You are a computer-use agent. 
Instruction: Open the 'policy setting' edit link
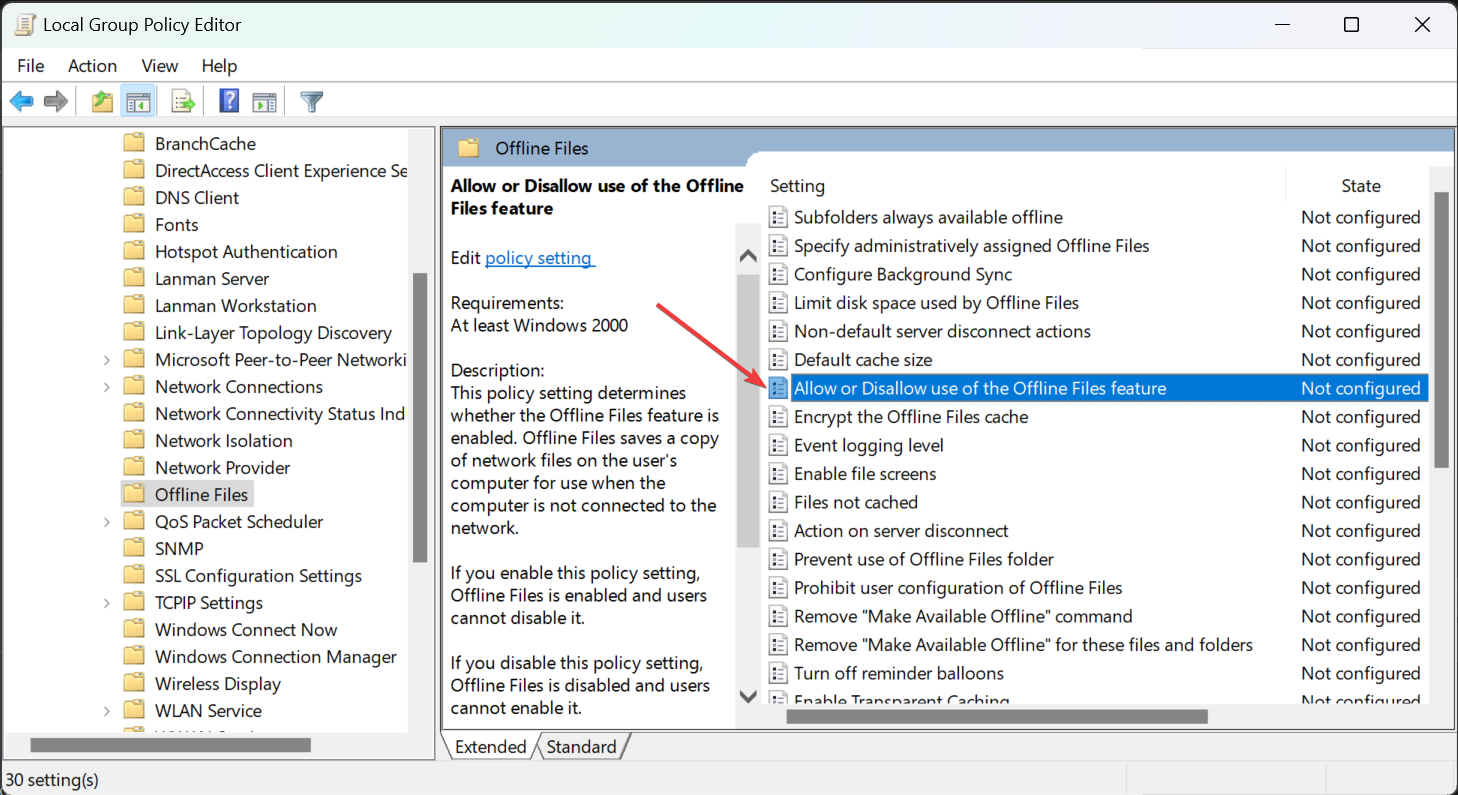coord(538,258)
